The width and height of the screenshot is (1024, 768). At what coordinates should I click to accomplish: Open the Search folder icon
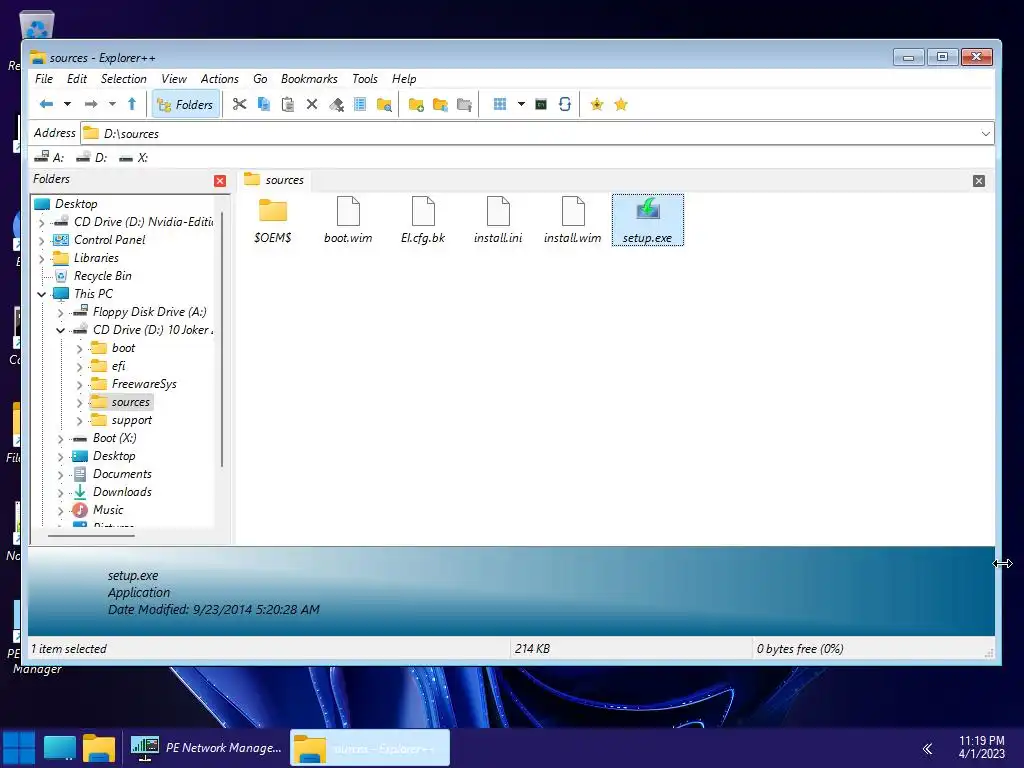385,104
